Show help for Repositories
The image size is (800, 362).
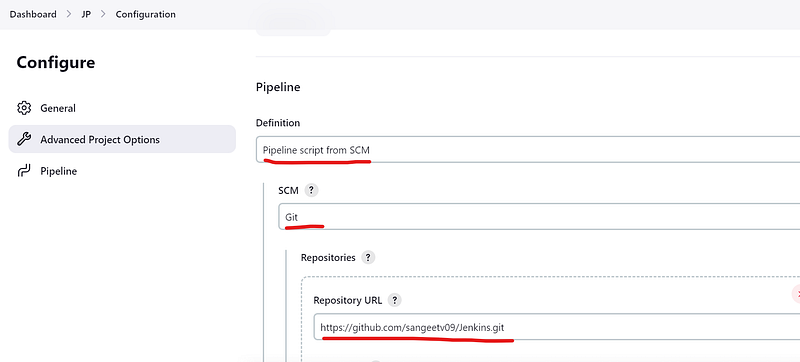(368, 257)
